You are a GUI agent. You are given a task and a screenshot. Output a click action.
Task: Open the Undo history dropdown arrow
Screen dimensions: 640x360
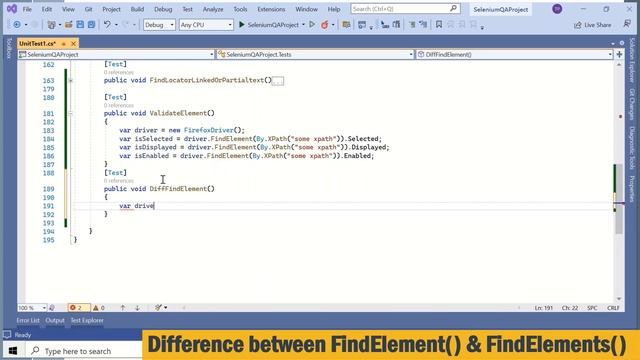coord(116,25)
